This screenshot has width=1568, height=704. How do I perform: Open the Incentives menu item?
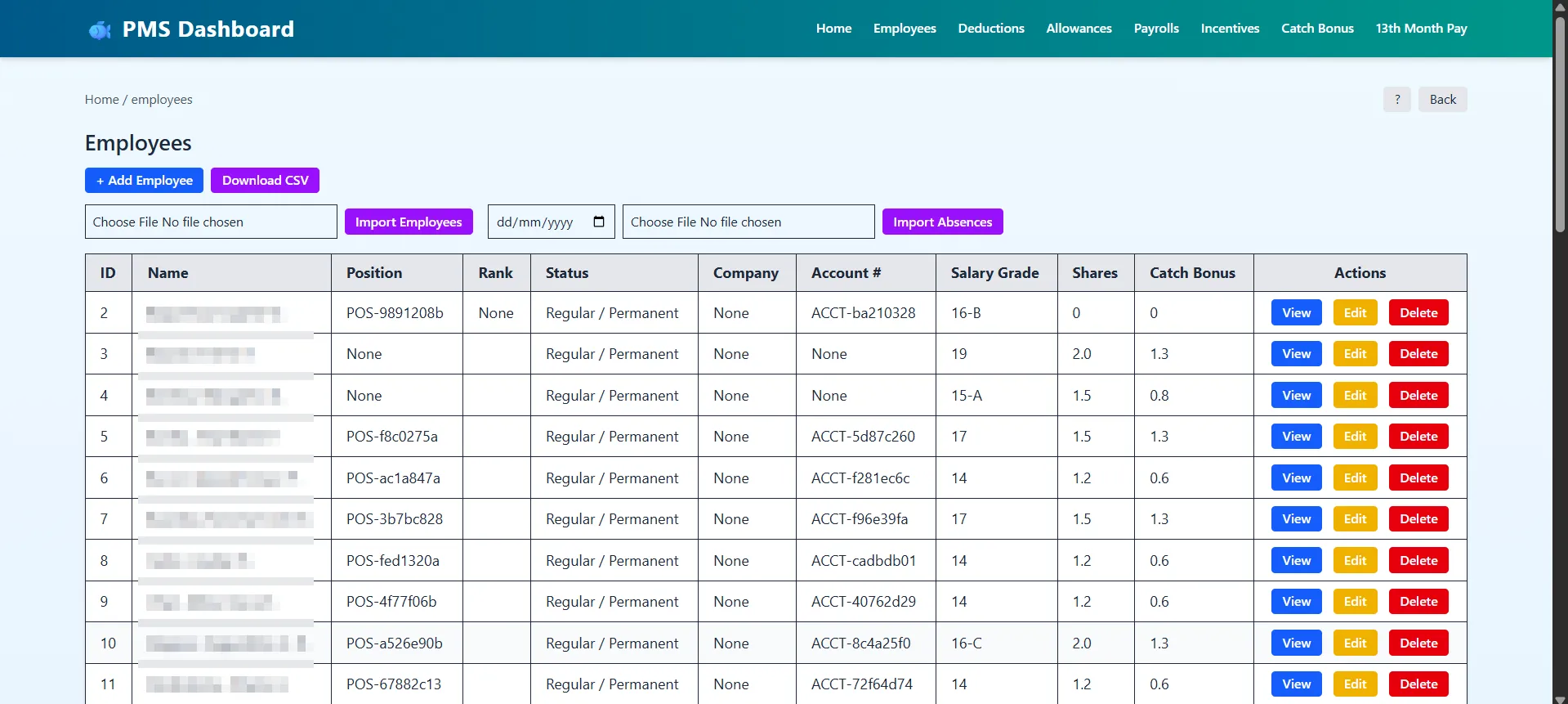[x=1230, y=29]
